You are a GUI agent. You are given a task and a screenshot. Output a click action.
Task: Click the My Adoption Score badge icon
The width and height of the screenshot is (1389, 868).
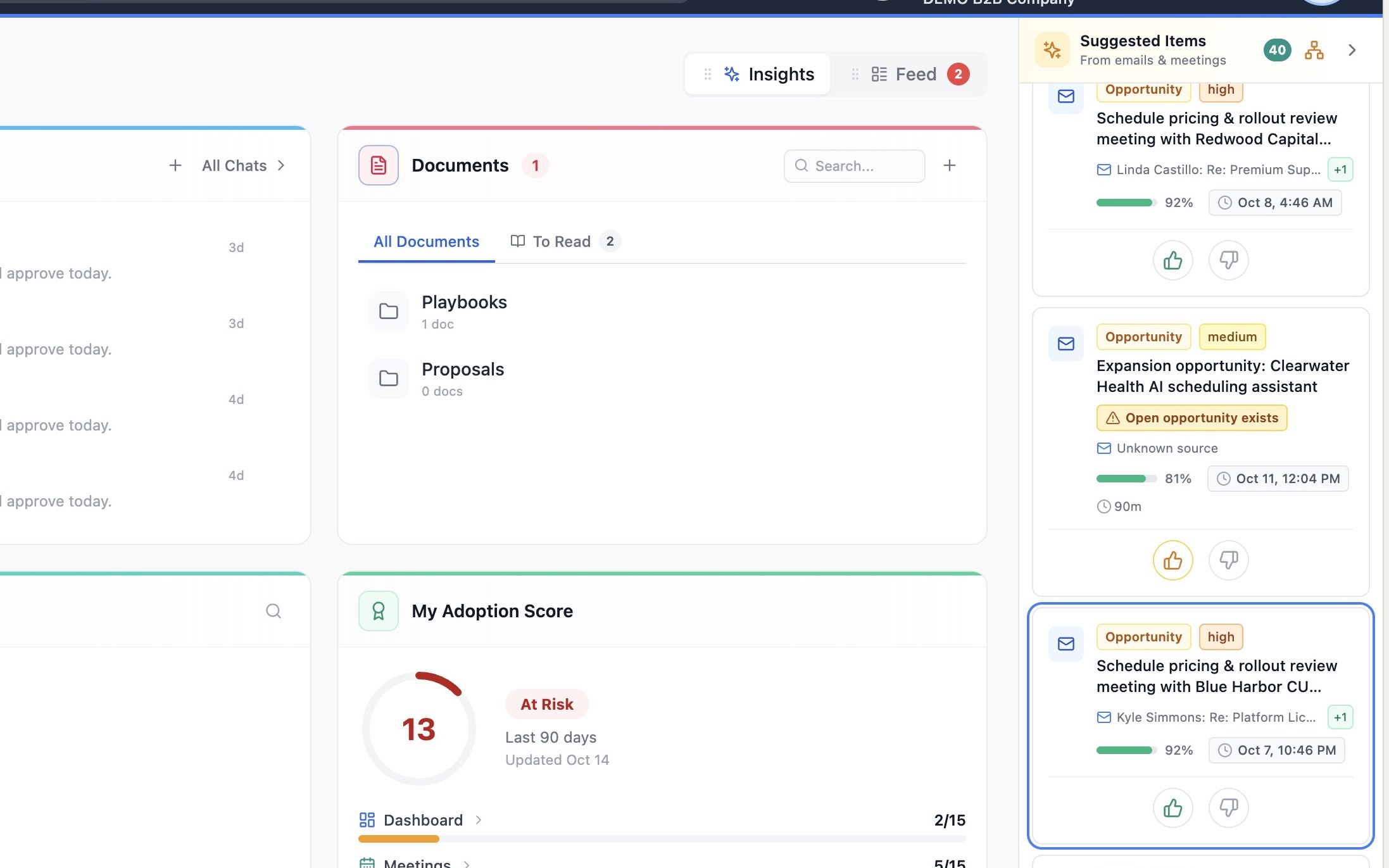(379, 611)
